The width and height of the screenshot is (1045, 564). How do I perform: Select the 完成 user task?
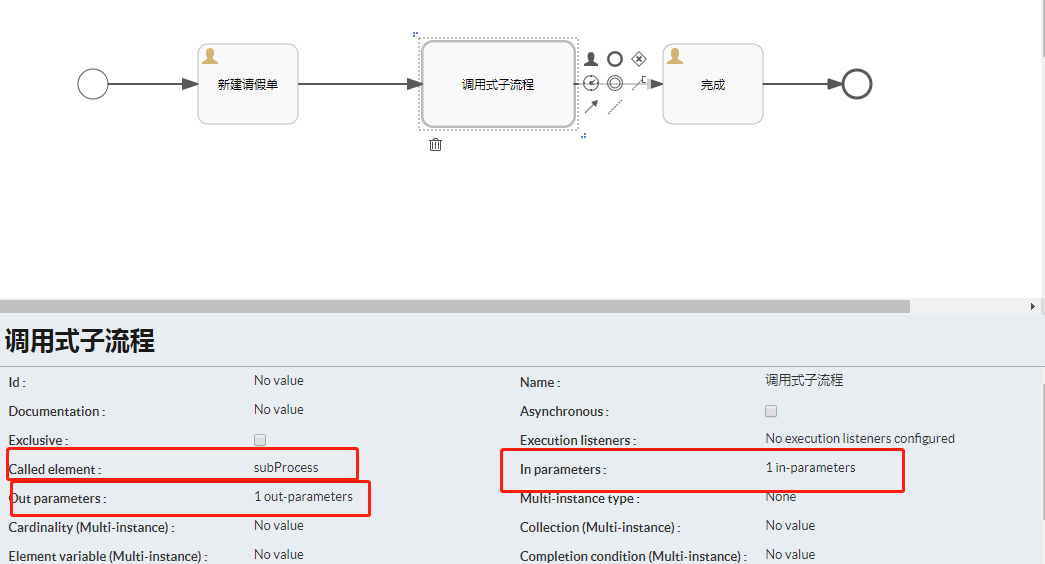[x=712, y=84]
